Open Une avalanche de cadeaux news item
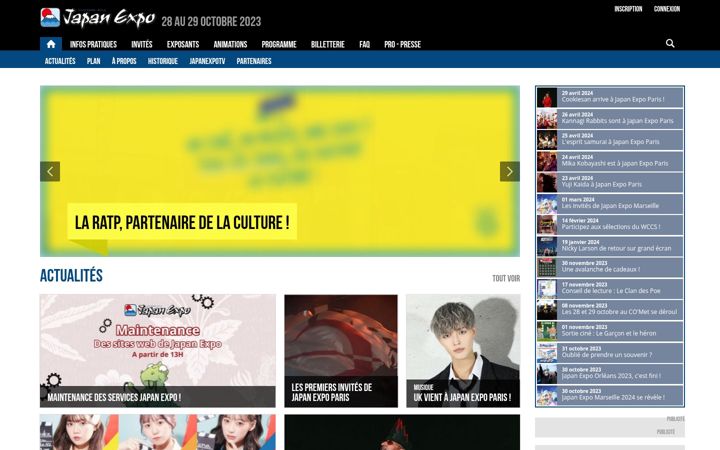 [x=610, y=267]
